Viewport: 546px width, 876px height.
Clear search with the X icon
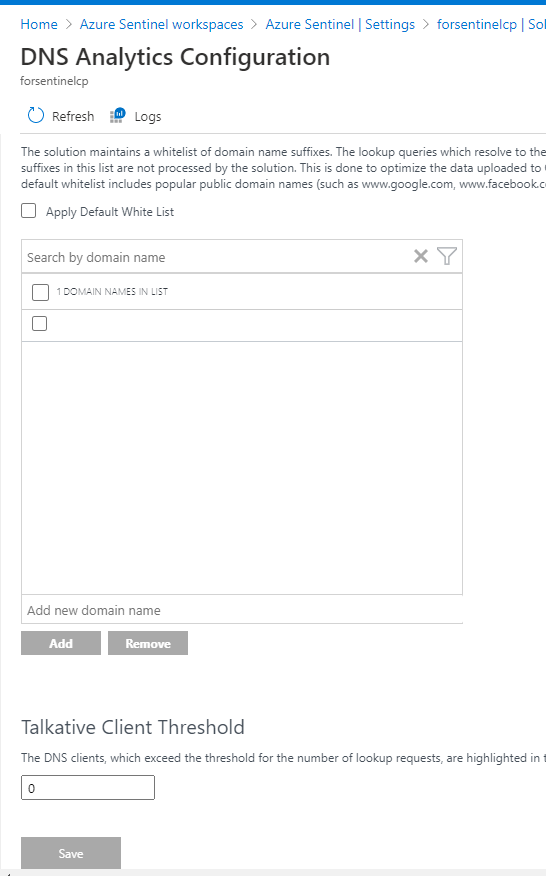(x=421, y=256)
